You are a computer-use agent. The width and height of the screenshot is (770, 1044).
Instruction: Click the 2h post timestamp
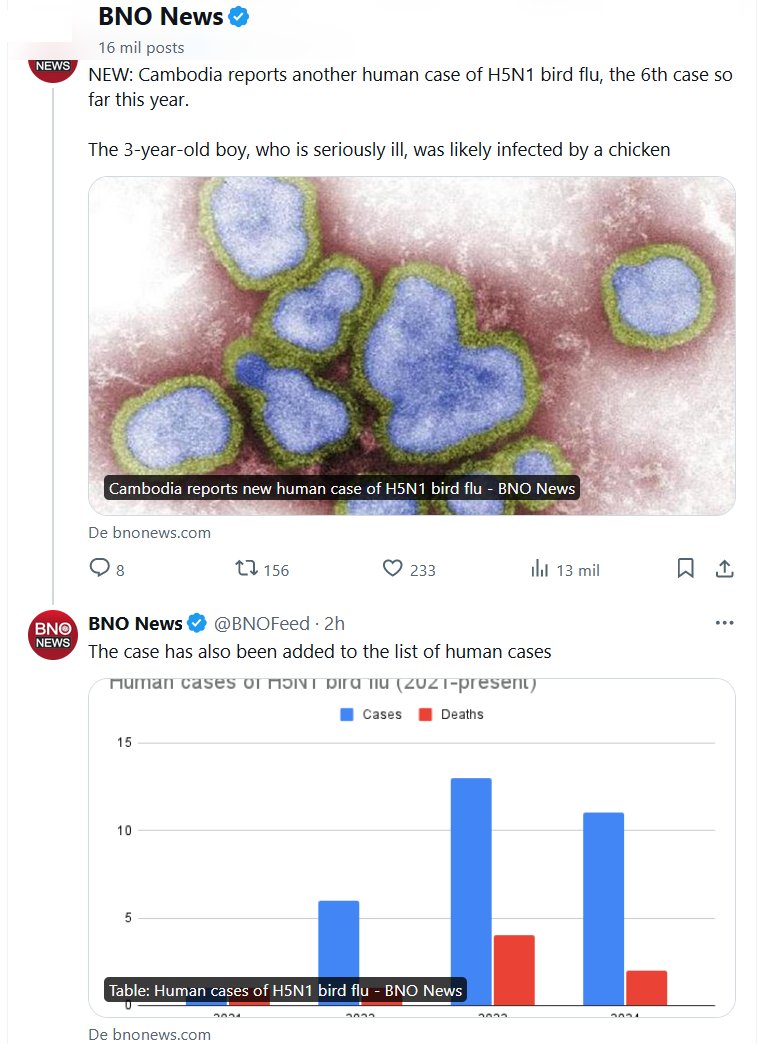click(x=334, y=623)
